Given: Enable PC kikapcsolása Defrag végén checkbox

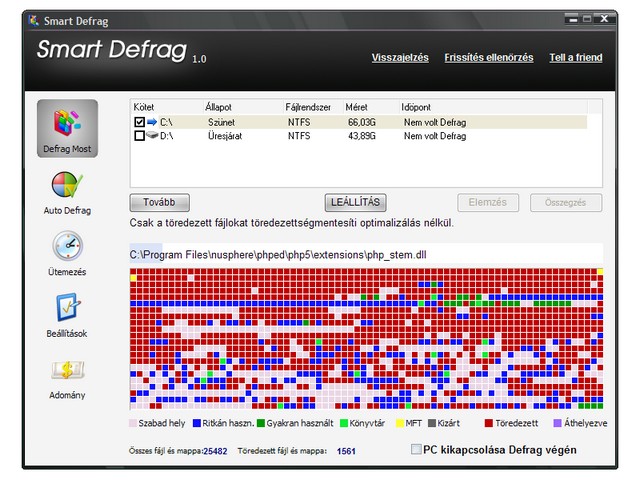Looking at the screenshot, I should (x=416, y=449).
